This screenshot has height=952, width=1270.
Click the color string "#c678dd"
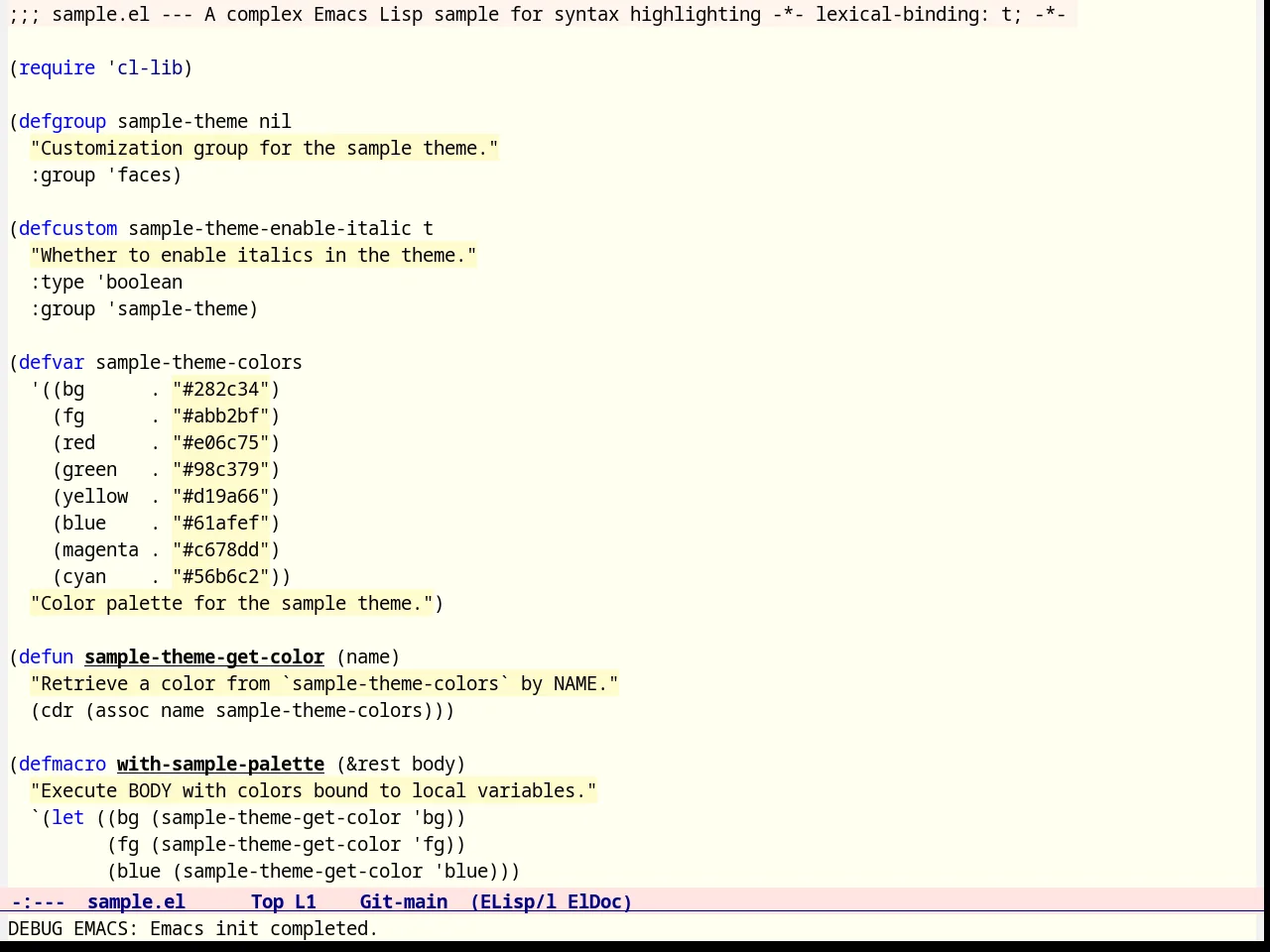[220, 549]
